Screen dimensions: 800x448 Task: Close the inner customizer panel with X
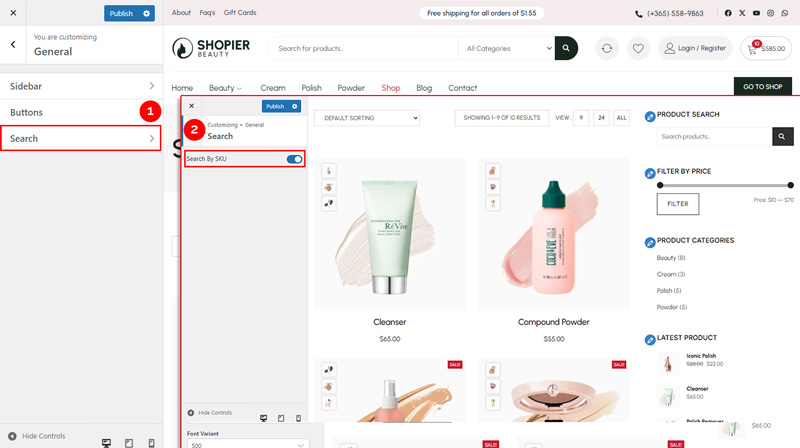coord(191,106)
